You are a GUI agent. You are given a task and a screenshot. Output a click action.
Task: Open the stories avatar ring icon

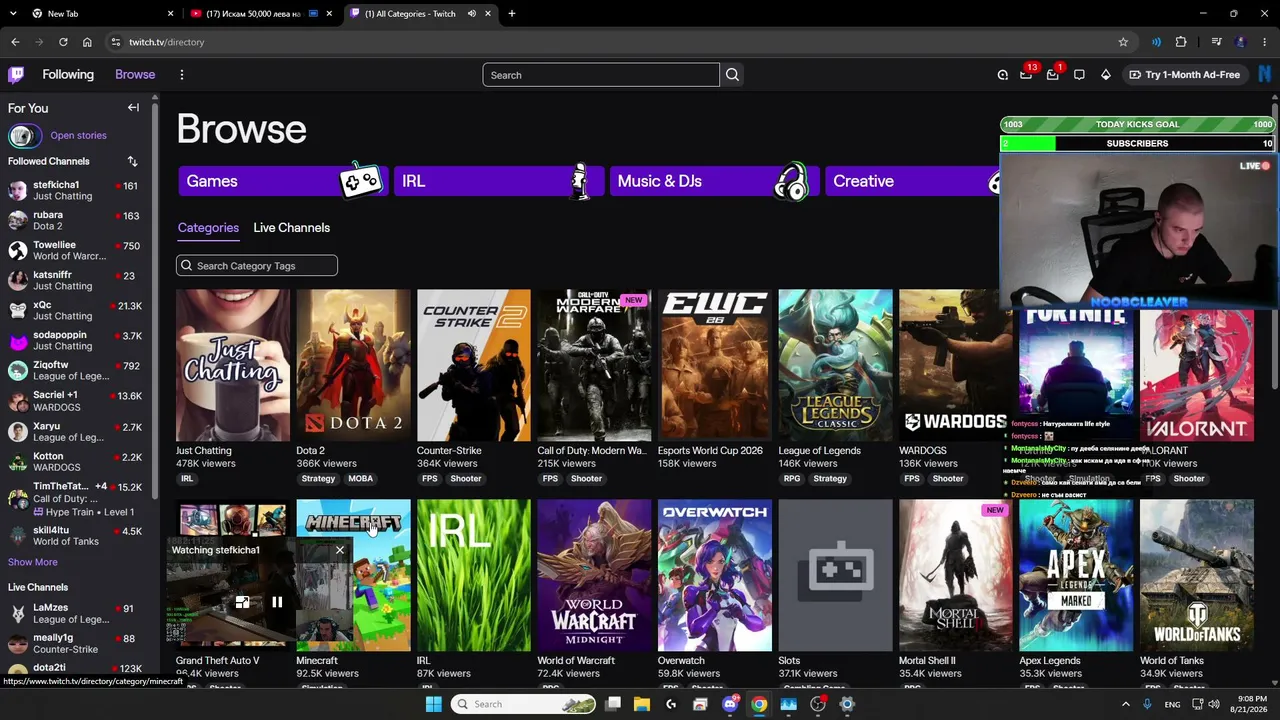tap(24, 136)
